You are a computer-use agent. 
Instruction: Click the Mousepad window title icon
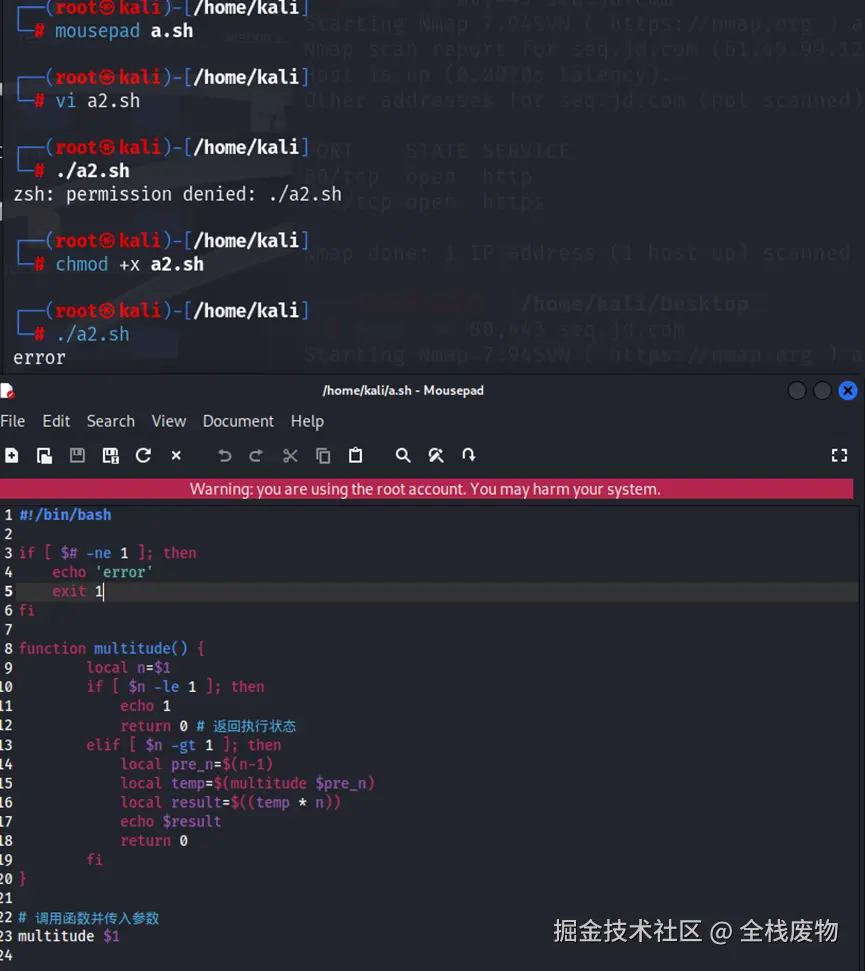tap(7, 391)
